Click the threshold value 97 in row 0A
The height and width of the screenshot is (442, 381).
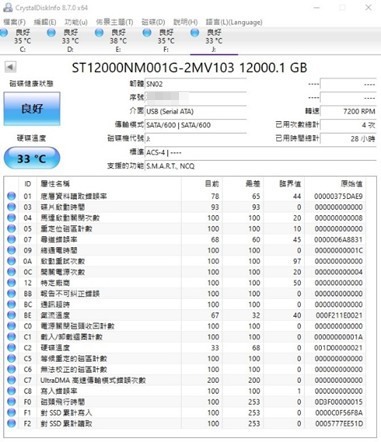click(x=297, y=261)
